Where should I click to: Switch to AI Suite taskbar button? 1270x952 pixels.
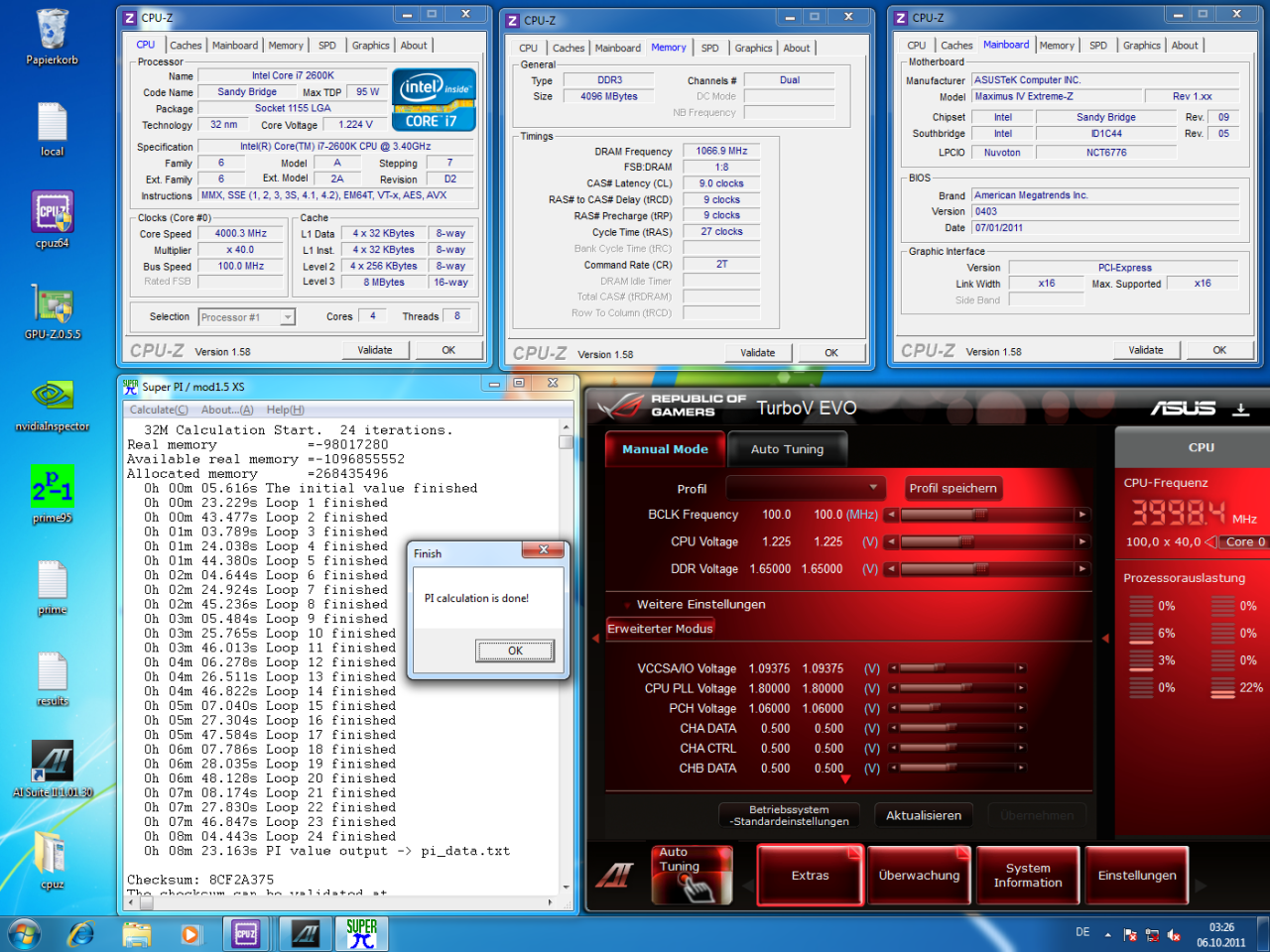click(305, 934)
